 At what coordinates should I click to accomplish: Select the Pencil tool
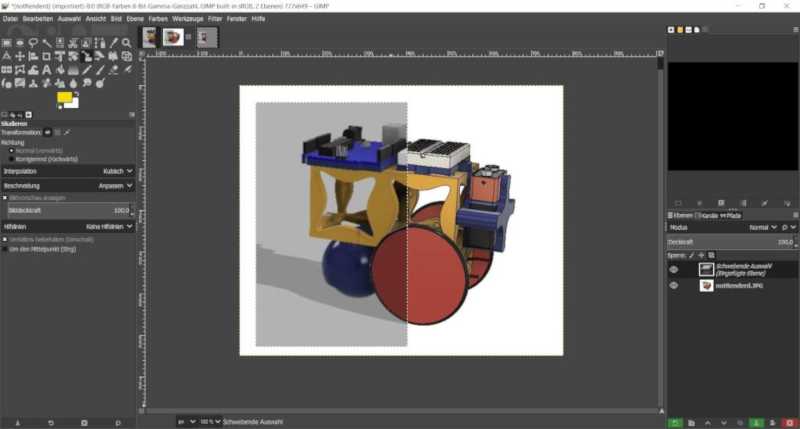(87, 69)
